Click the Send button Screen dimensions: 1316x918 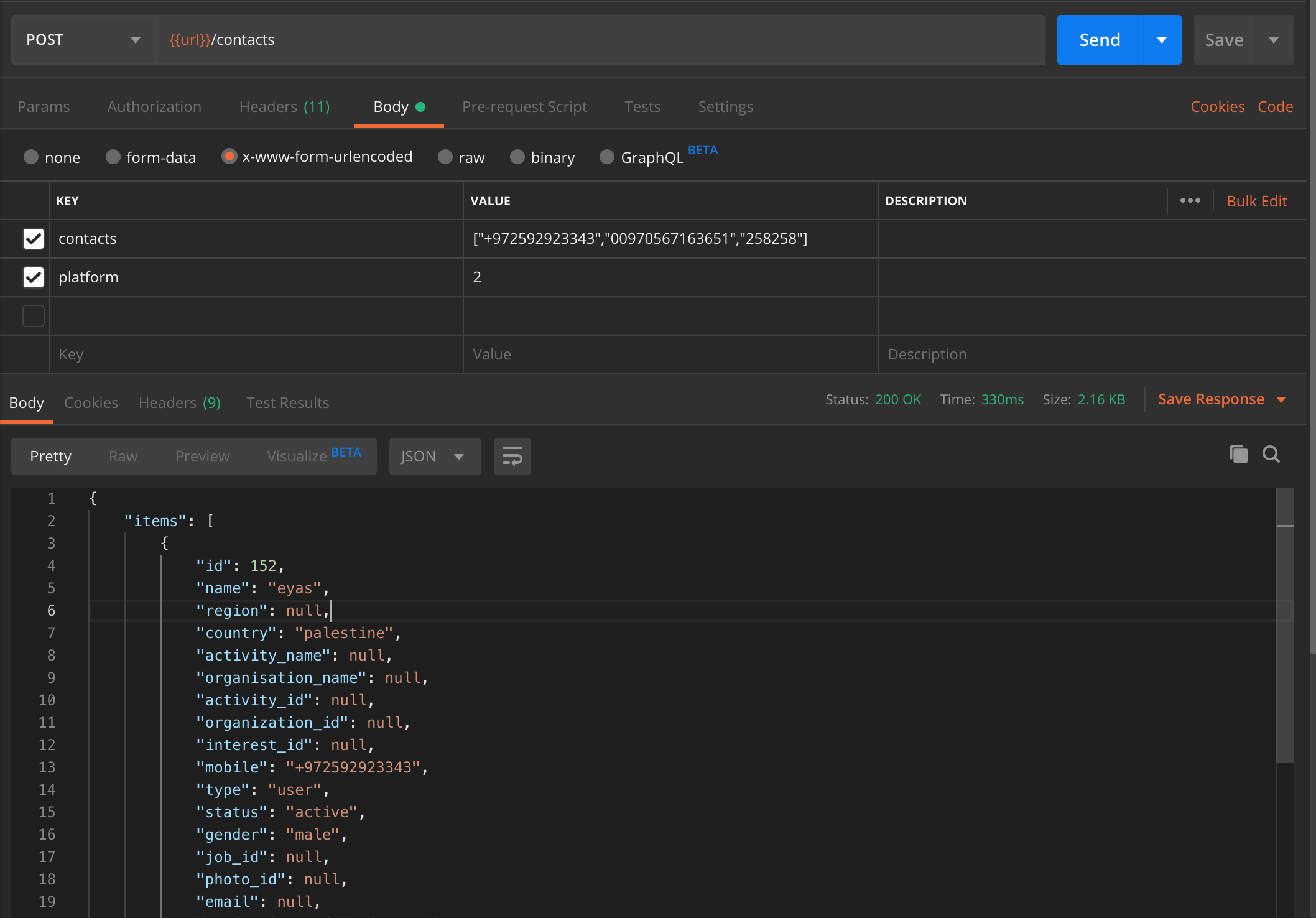1100,40
